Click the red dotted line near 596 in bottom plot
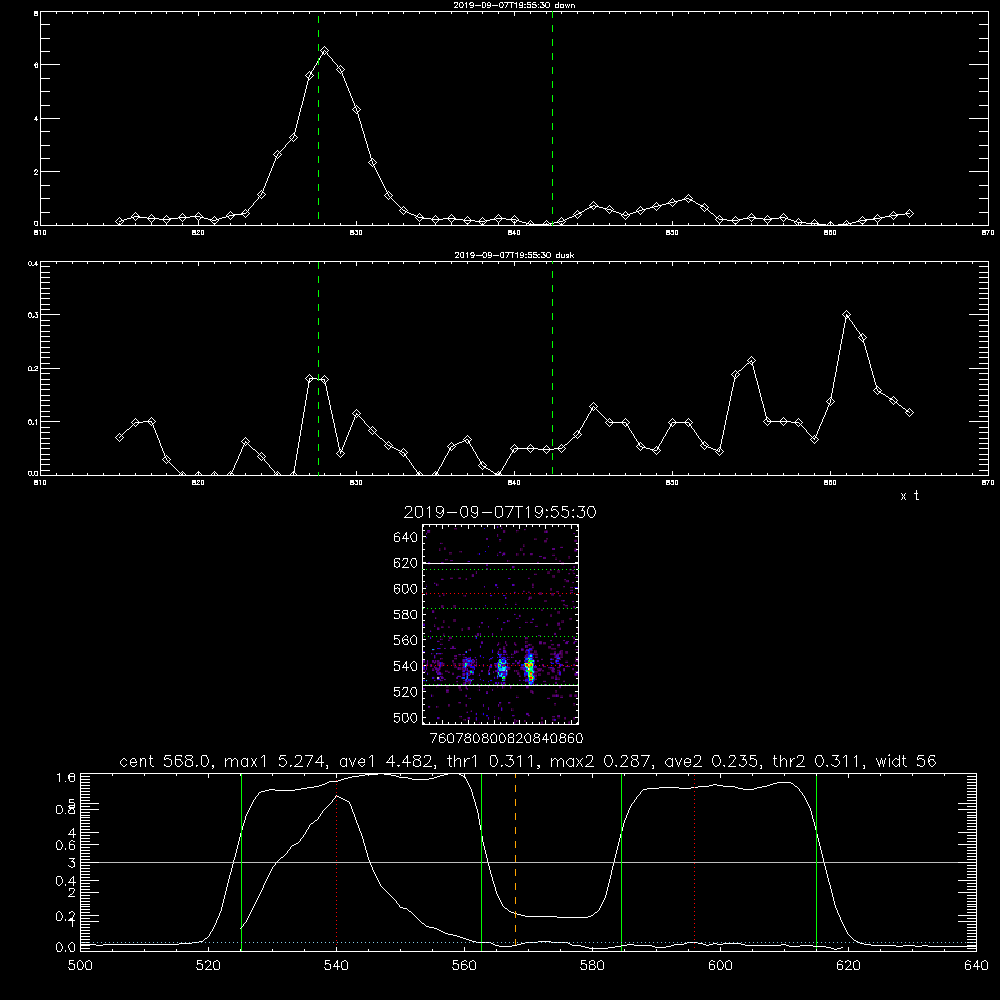The image size is (1000, 1000). click(695, 862)
